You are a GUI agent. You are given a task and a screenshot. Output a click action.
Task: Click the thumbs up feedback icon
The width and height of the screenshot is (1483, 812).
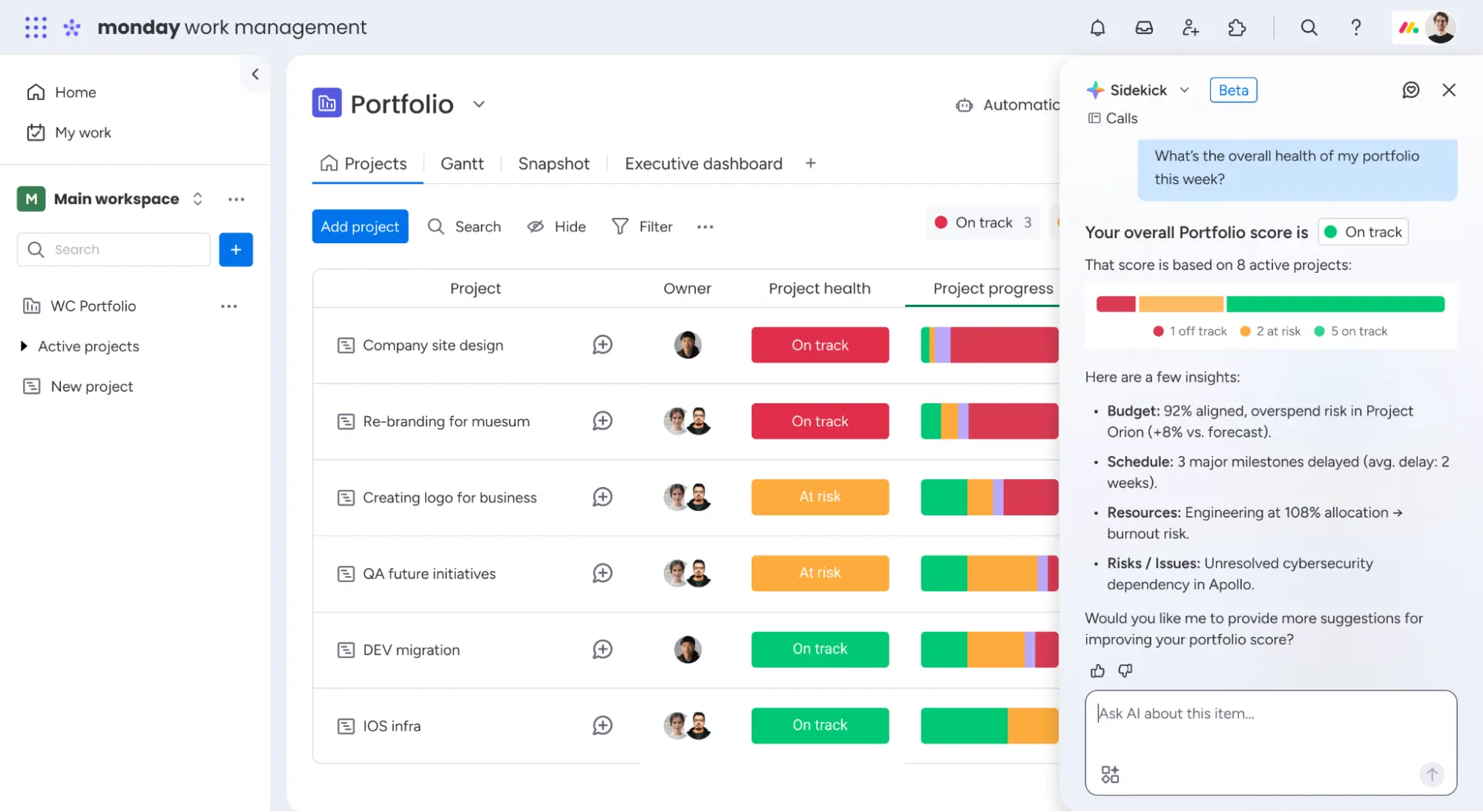pos(1097,671)
